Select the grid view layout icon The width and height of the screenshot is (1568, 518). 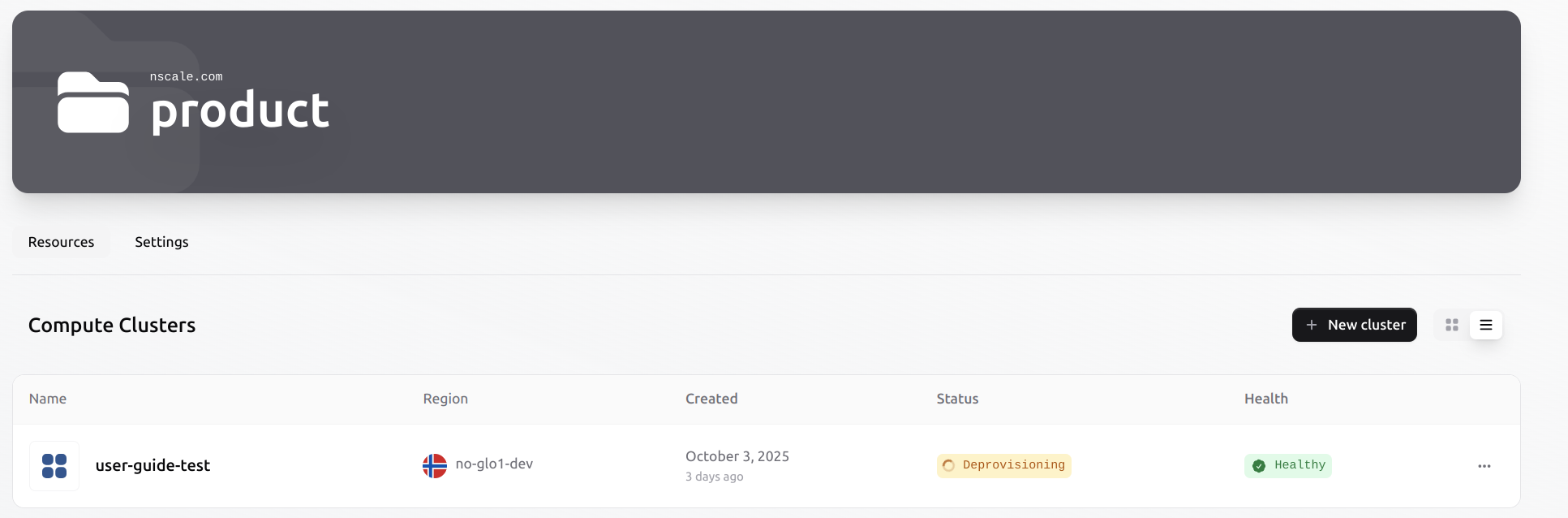(x=1451, y=325)
